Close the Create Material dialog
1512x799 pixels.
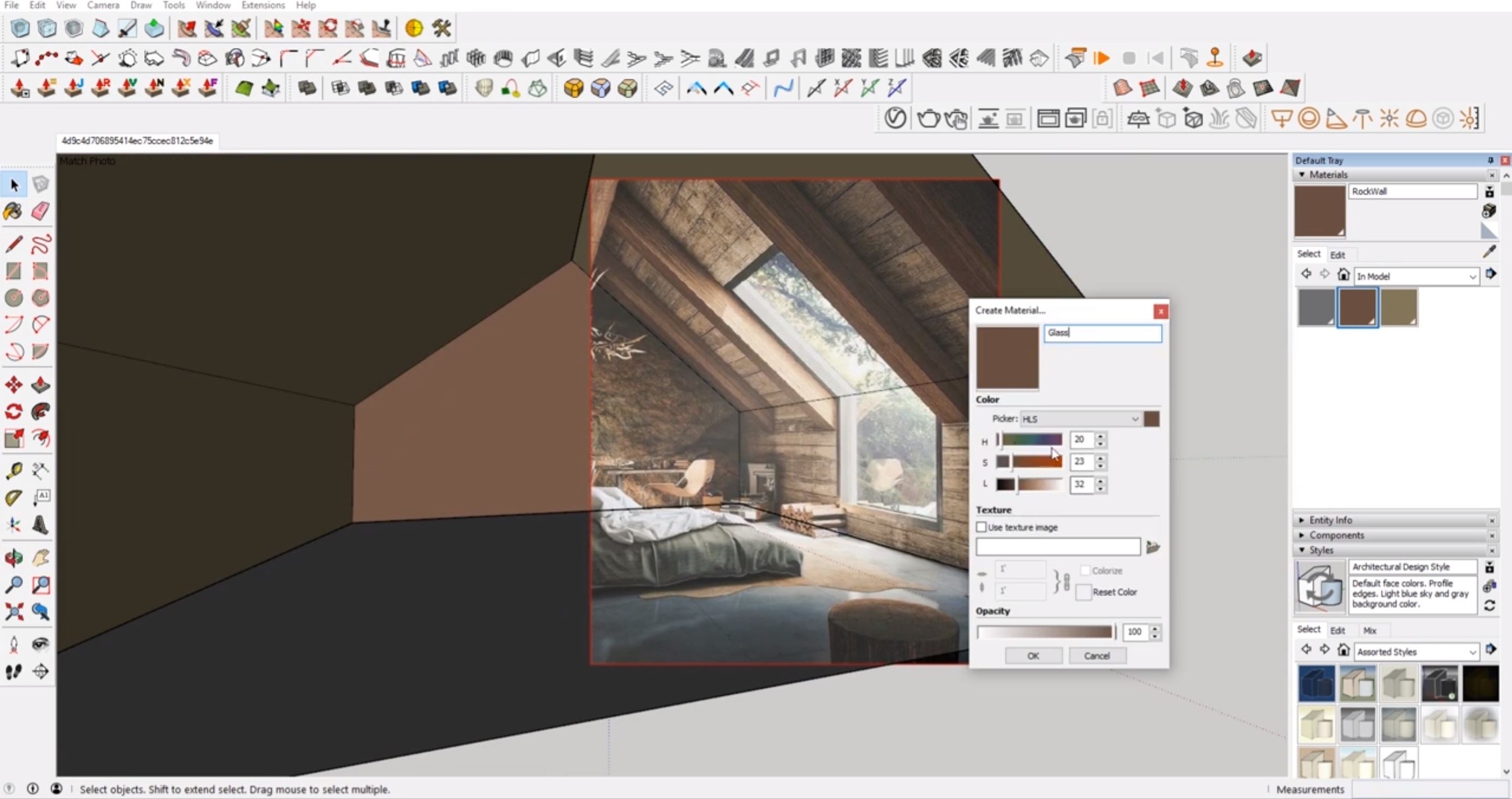click(1160, 311)
